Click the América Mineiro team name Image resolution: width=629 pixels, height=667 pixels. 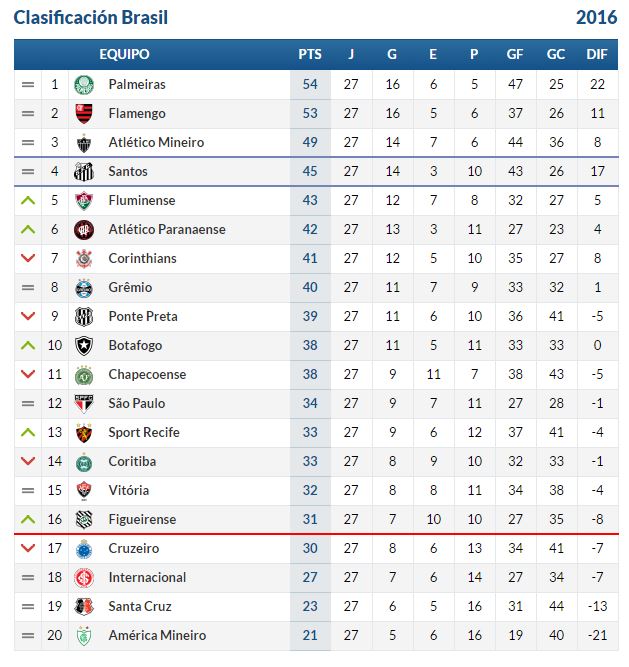(157, 635)
